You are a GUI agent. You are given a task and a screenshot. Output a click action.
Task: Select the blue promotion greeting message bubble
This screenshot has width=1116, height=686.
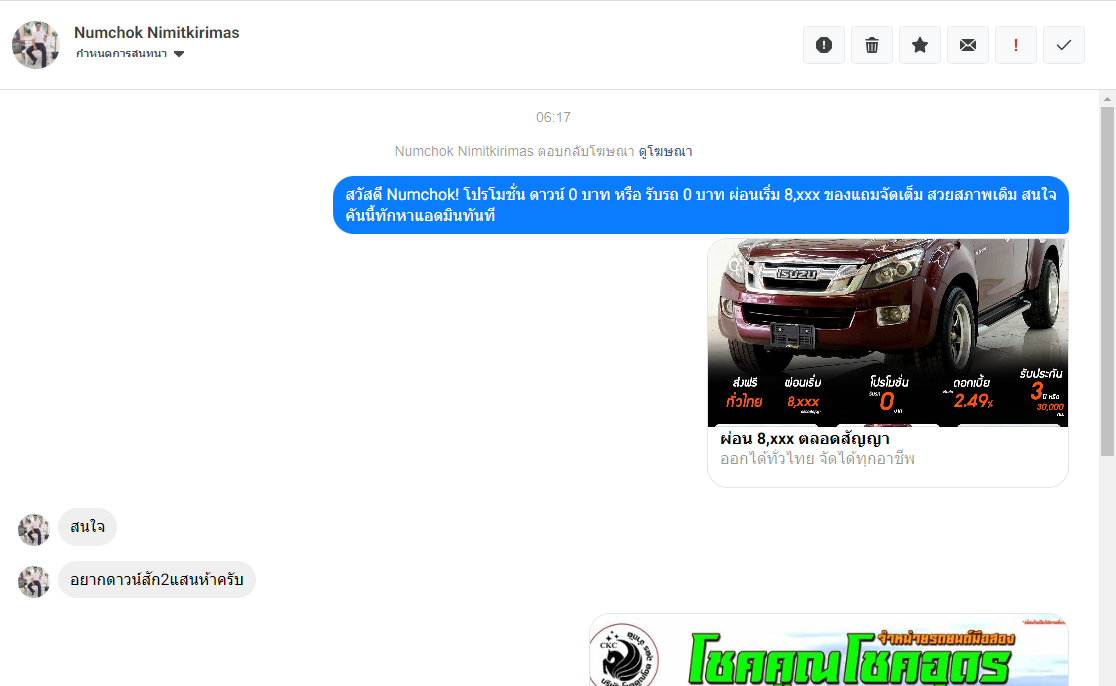[x=701, y=205]
